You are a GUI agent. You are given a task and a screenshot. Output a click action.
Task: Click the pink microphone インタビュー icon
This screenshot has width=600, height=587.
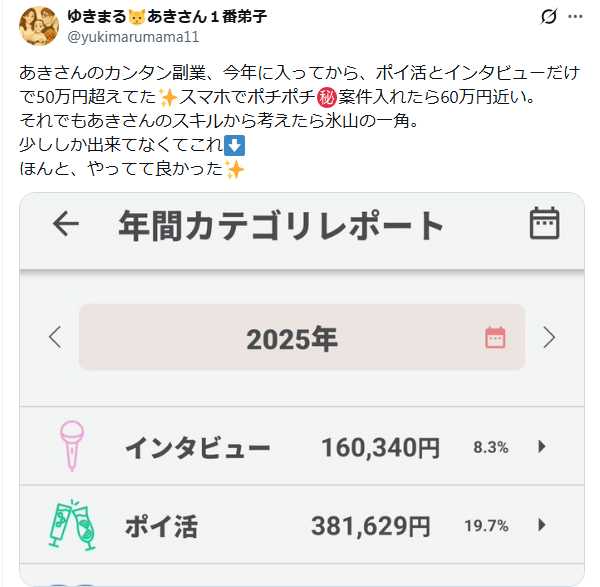click(x=71, y=446)
